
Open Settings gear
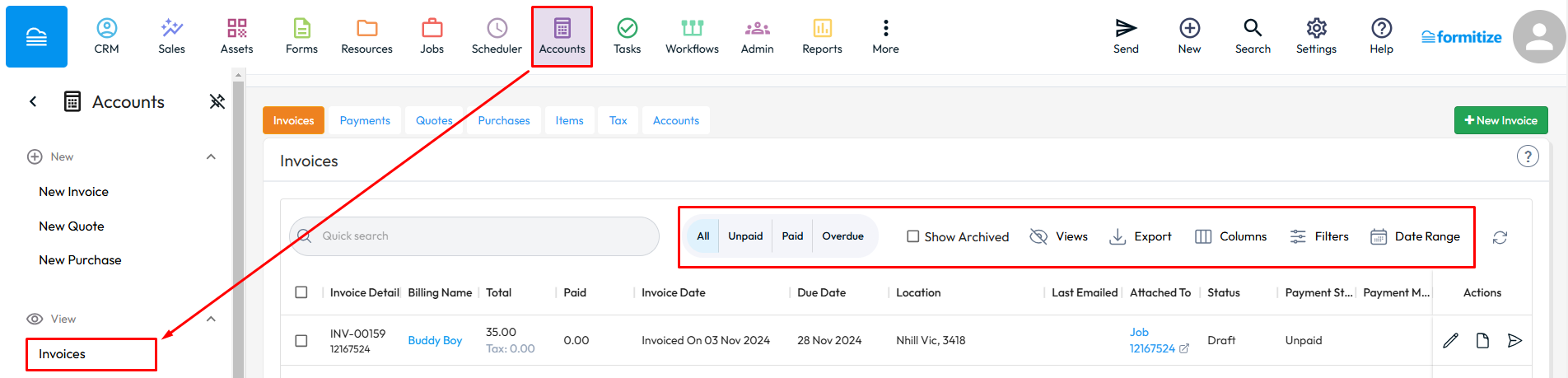(1316, 36)
